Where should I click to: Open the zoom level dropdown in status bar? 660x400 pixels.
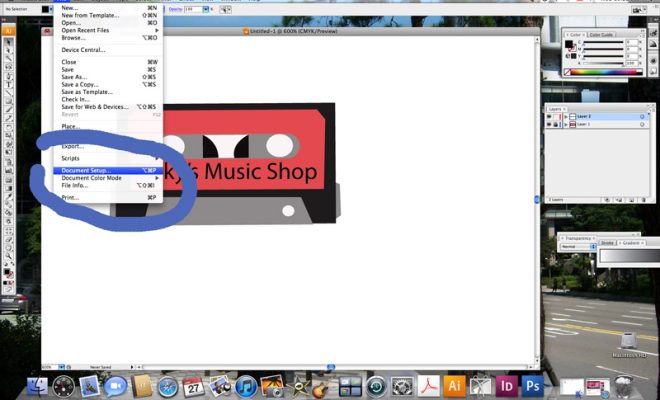tap(61, 367)
